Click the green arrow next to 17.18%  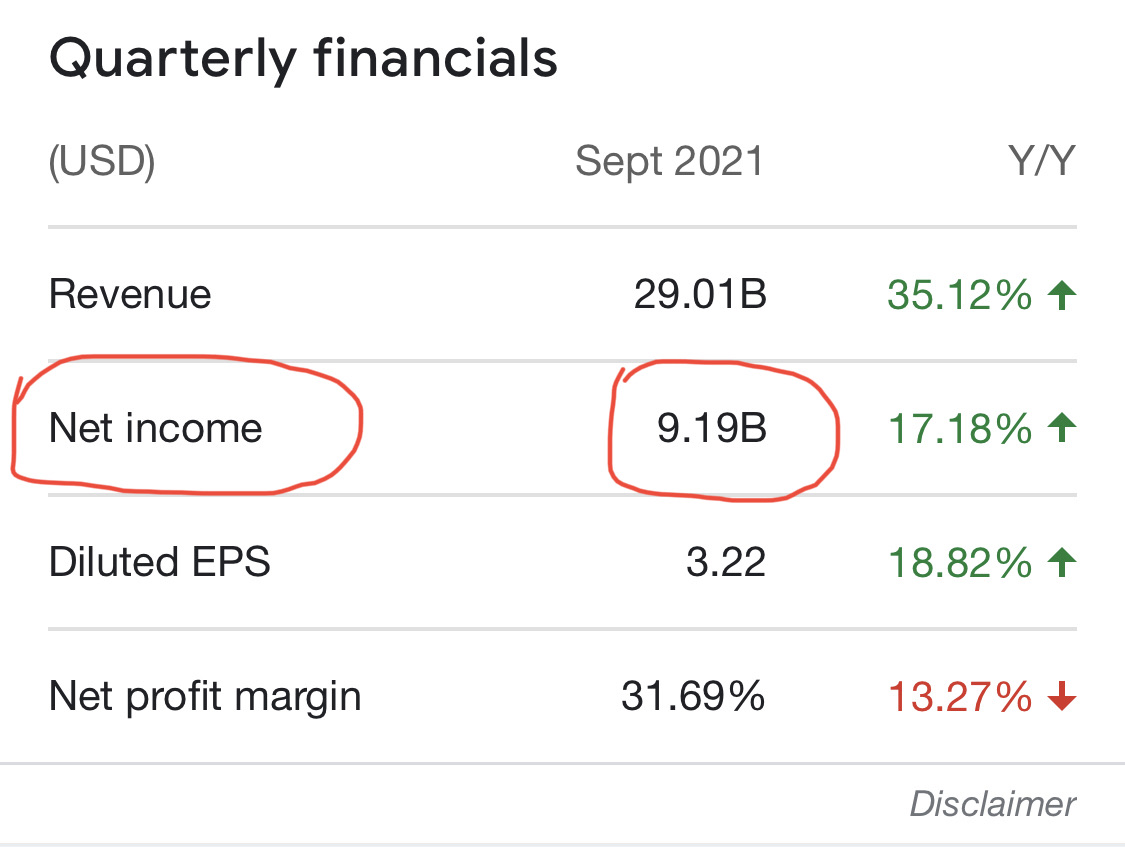tap(1061, 429)
